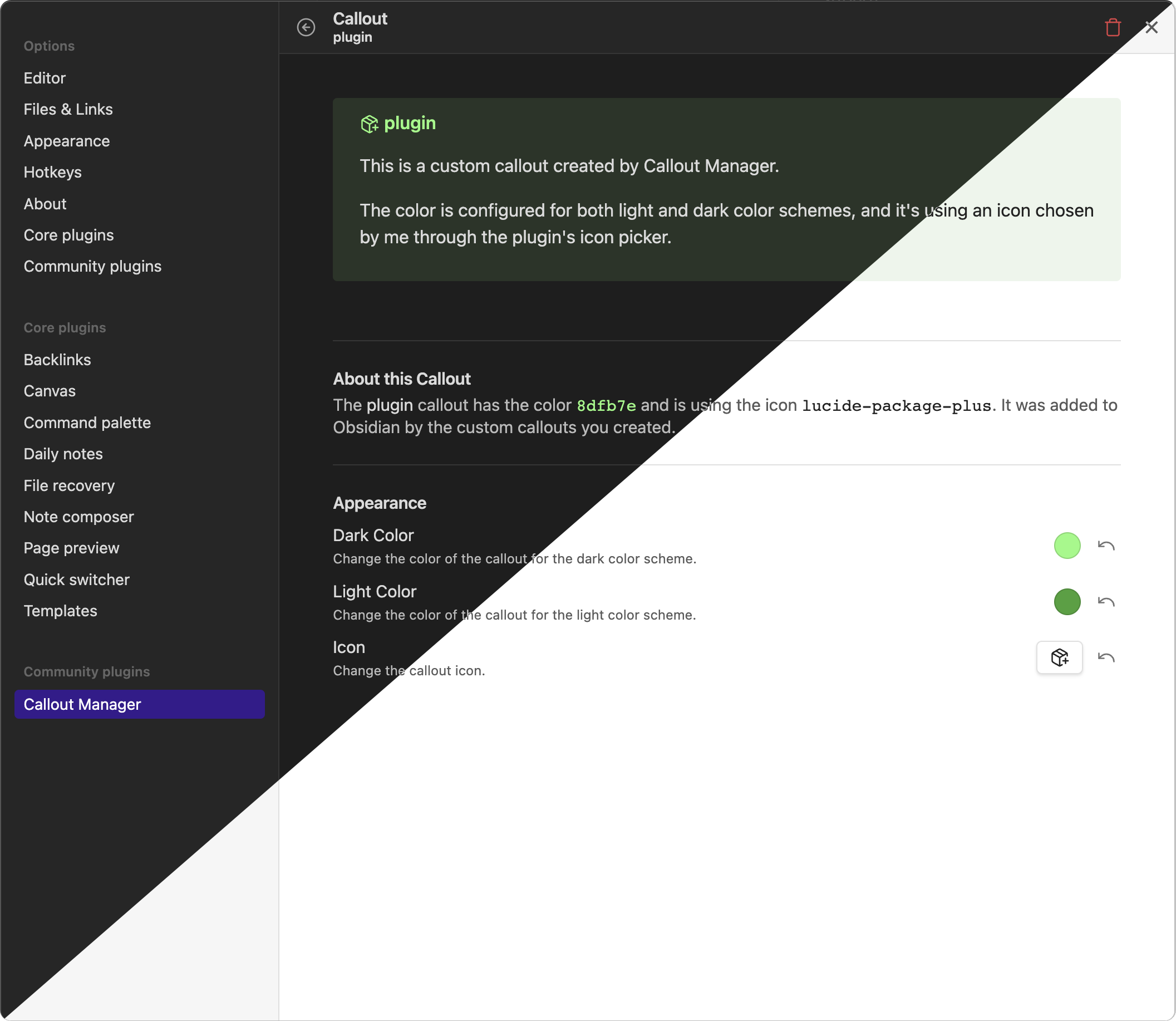1176x1021 pixels.
Task: Open Hotkeys settings
Action: (x=52, y=172)
